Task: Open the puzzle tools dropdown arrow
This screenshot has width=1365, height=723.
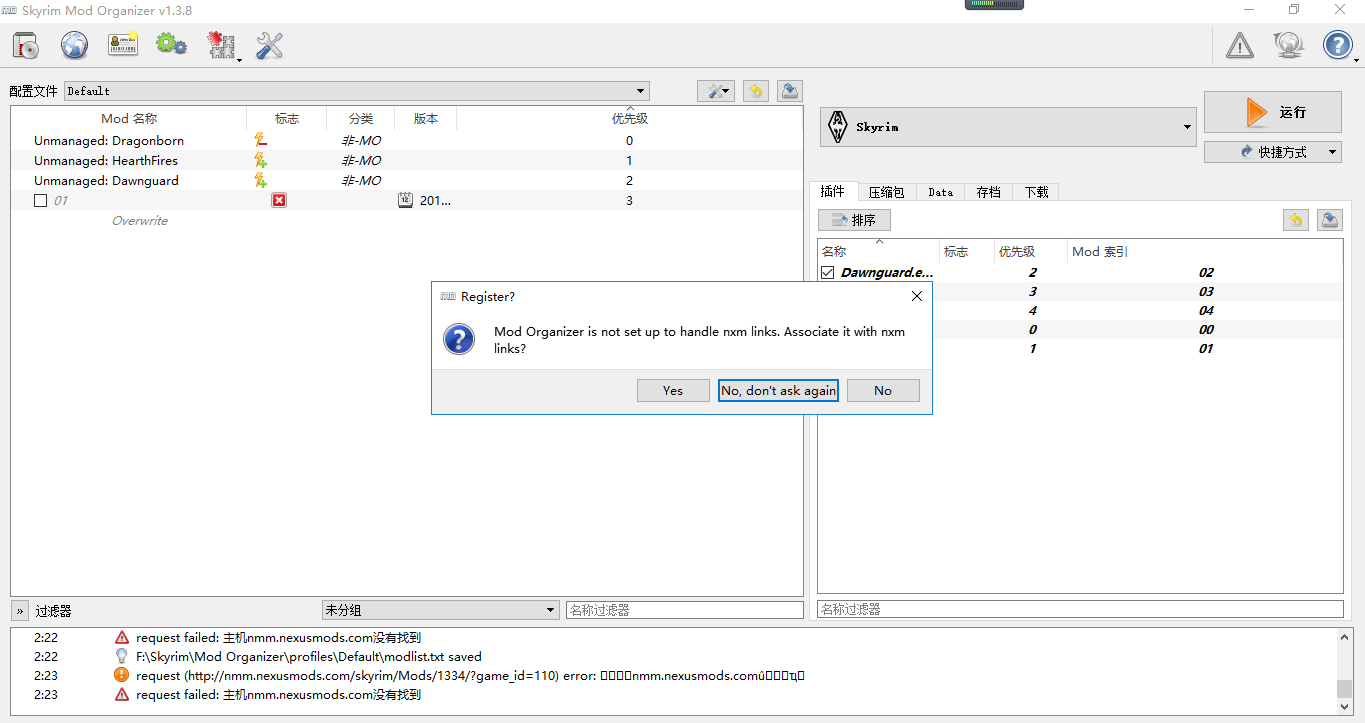Action: click(238, 60)
